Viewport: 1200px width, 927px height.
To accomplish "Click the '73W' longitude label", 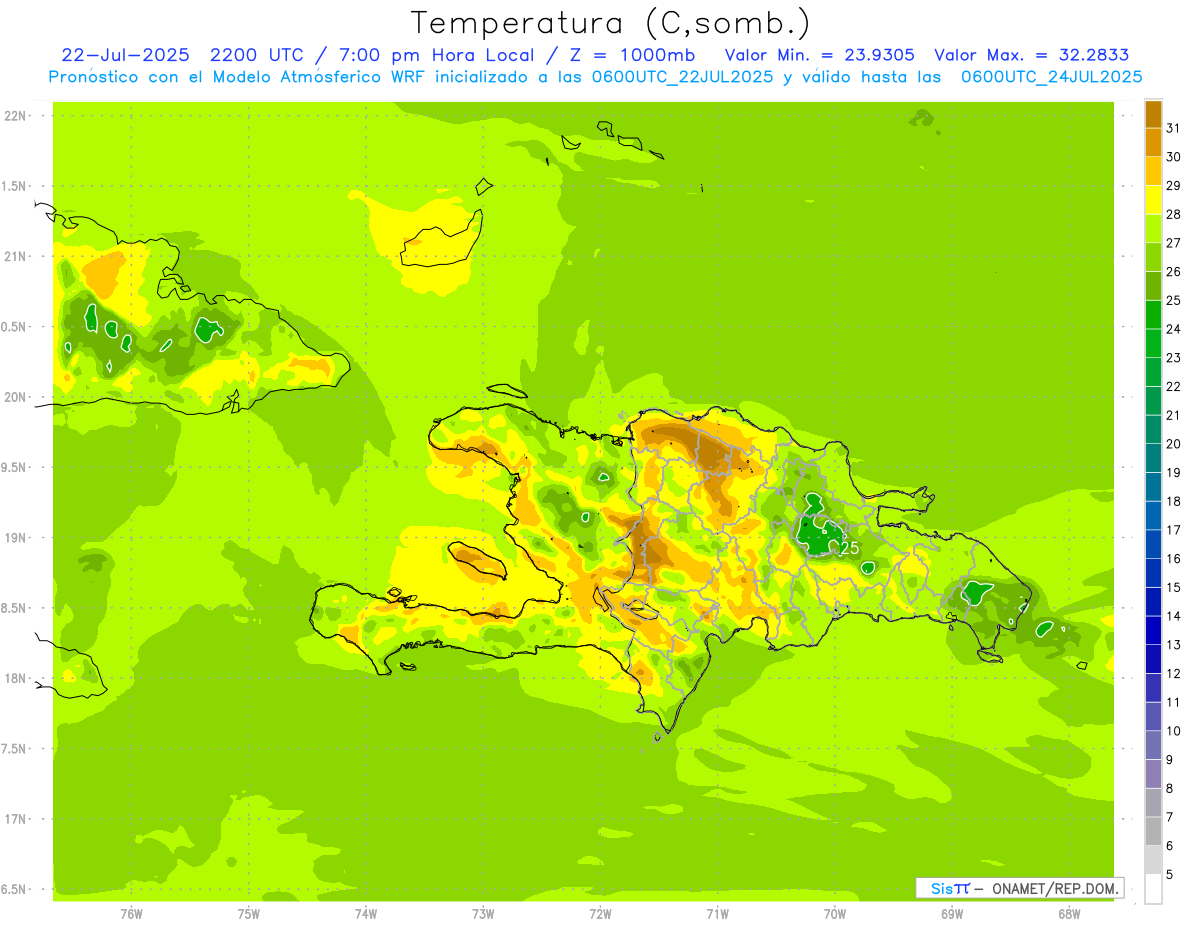I will pos(483,913).
